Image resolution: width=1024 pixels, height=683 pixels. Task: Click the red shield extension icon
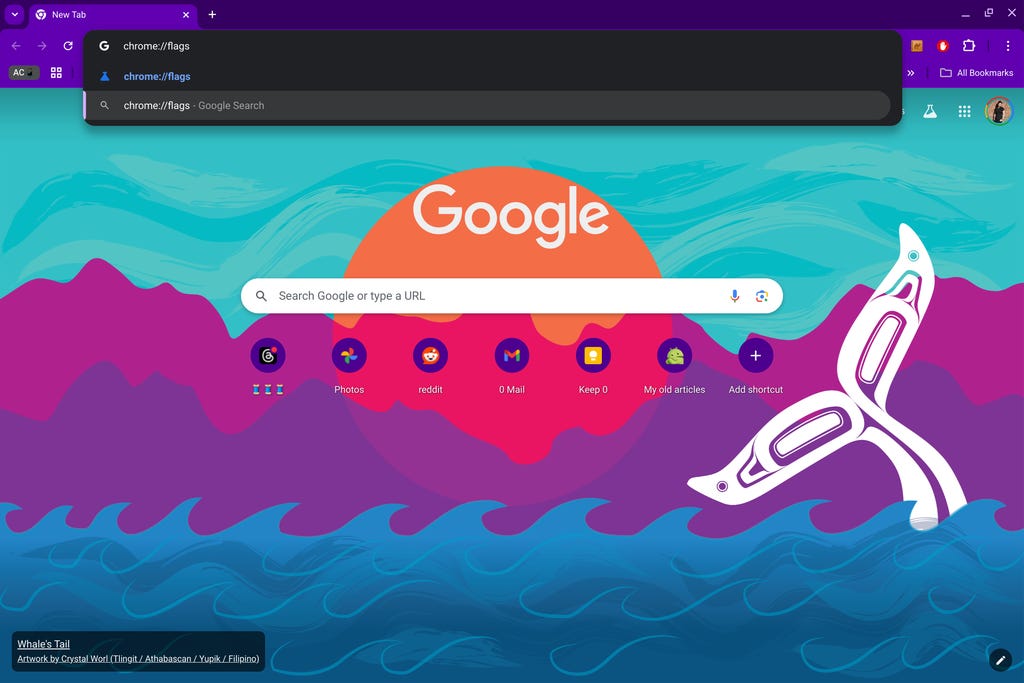tap(942, 46)
